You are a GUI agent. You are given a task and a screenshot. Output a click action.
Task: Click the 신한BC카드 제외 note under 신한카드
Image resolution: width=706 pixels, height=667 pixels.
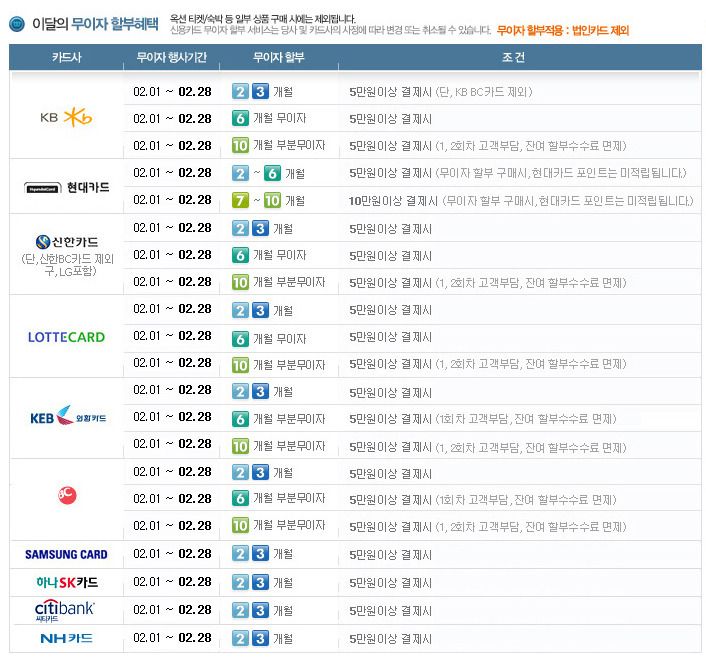(68, 265)
